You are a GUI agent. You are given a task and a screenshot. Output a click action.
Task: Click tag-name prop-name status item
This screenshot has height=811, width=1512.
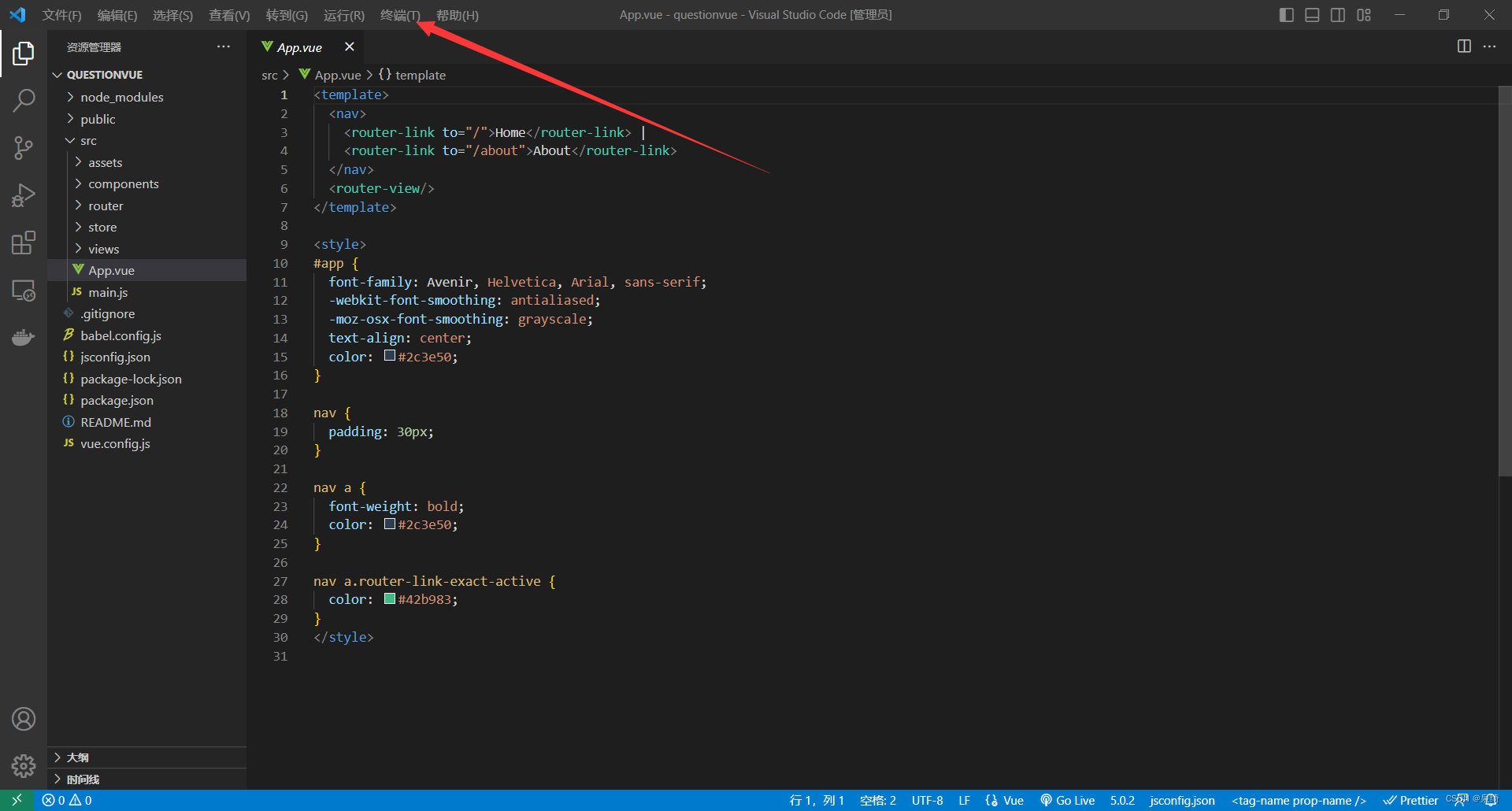1299,800
